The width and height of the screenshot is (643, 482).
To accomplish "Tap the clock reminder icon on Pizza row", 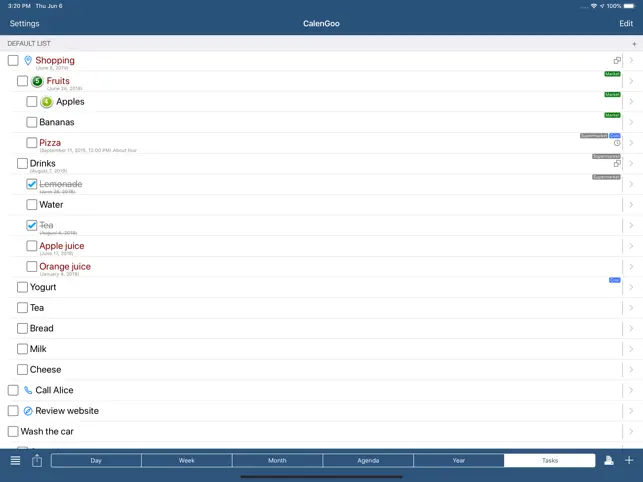I will point(617,143).
